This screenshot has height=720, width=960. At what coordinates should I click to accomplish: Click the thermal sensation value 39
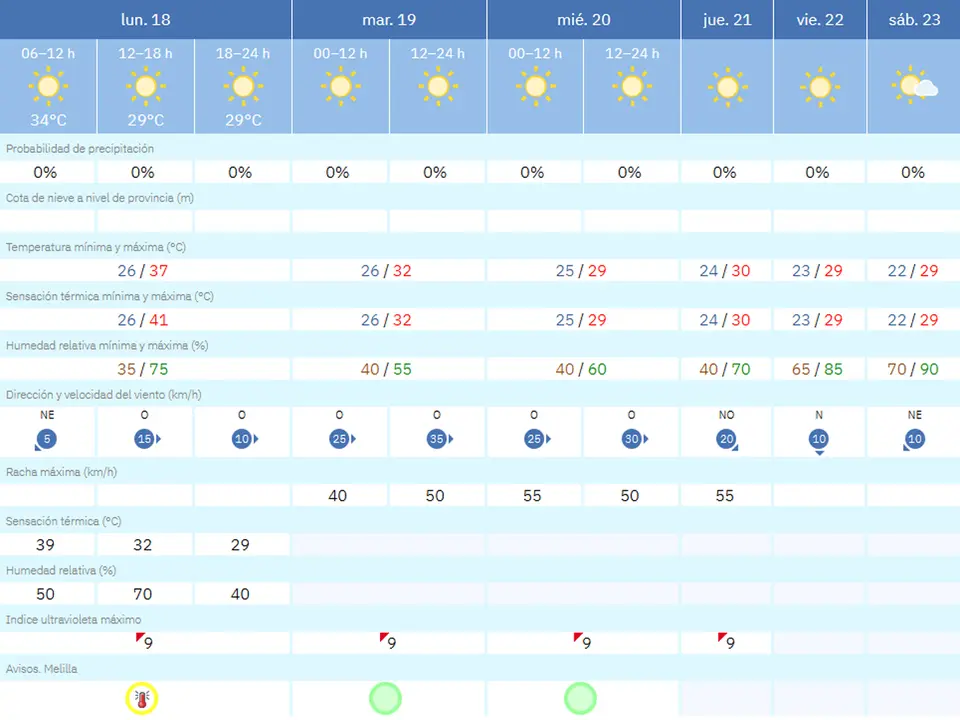45,545
